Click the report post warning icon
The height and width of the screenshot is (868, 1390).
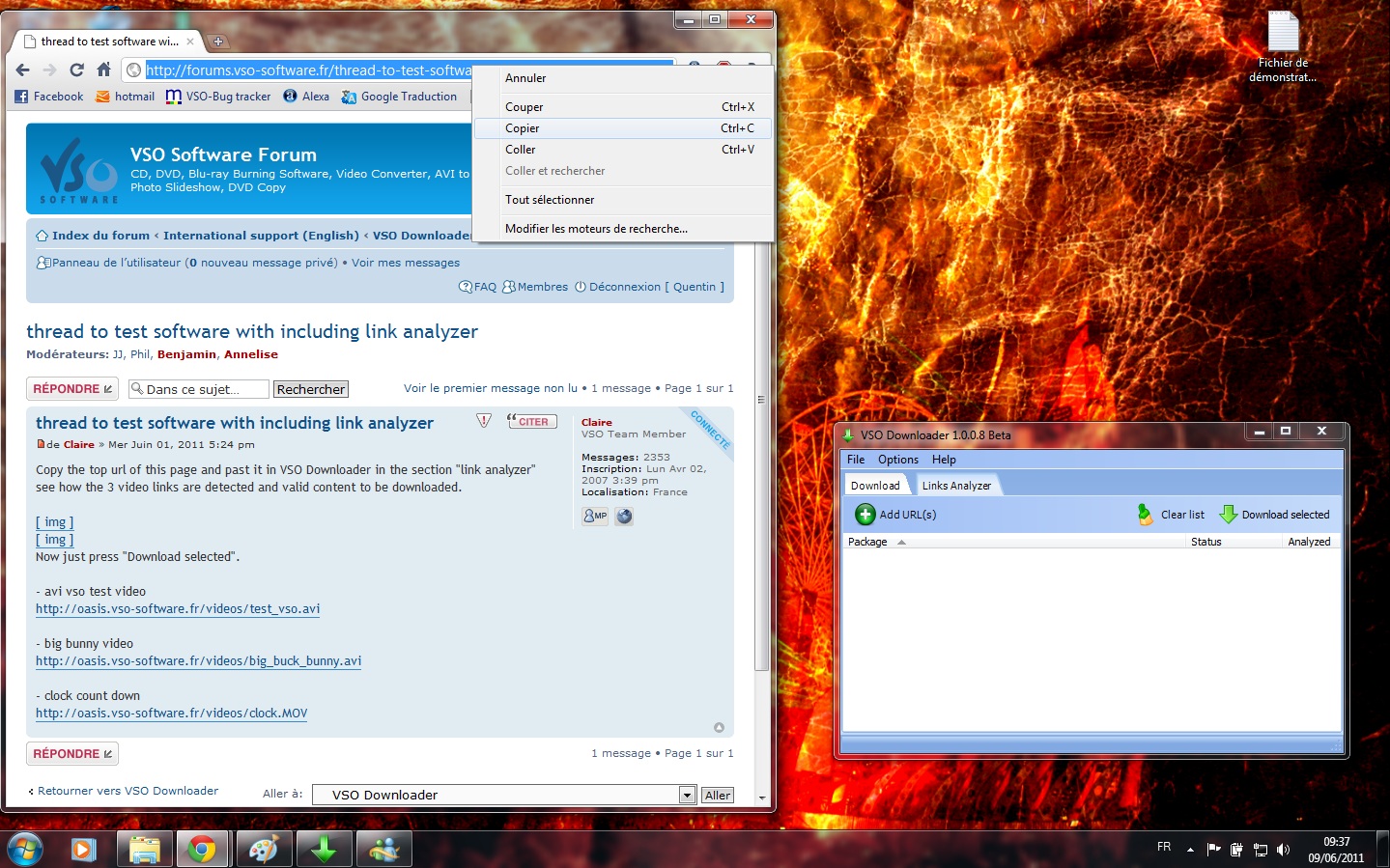pos(484,421)
